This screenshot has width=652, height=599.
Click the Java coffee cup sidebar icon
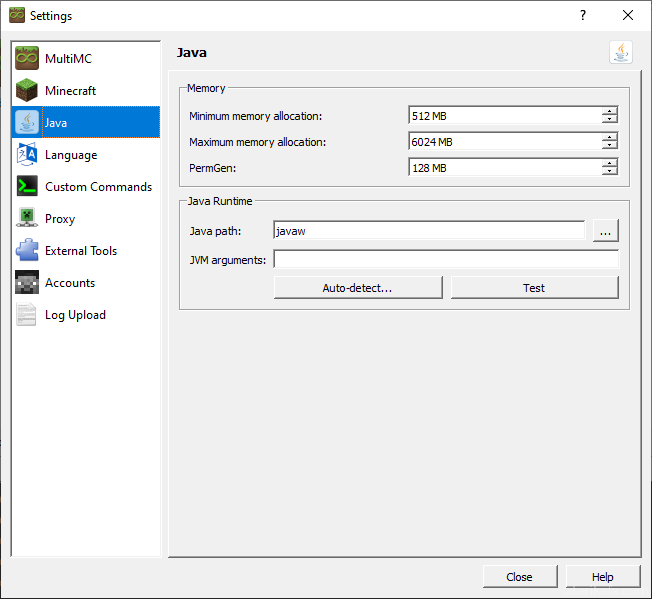pyautogui.click(x=27, y=122)
